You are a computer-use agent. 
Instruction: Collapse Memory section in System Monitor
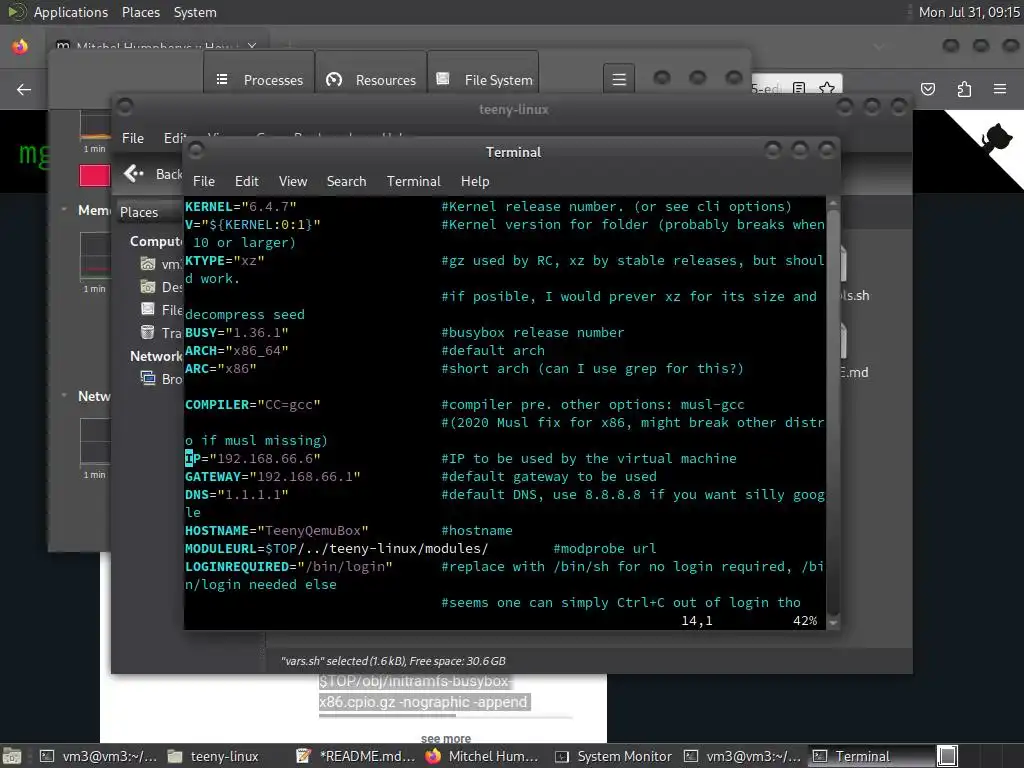tap(64, 210)
